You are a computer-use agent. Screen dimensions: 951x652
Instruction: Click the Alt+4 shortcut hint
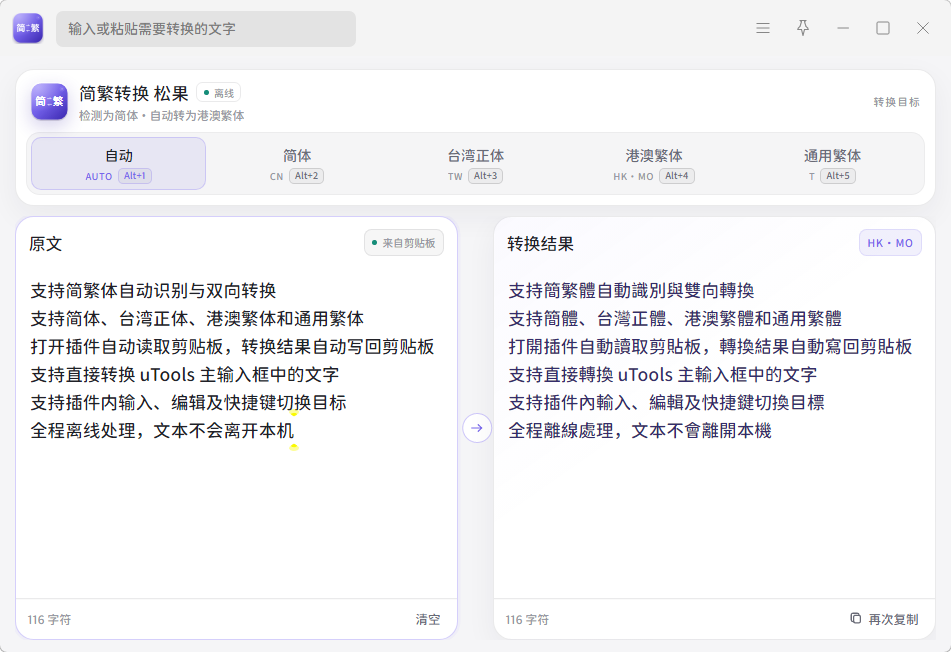[x=677, y=176]
